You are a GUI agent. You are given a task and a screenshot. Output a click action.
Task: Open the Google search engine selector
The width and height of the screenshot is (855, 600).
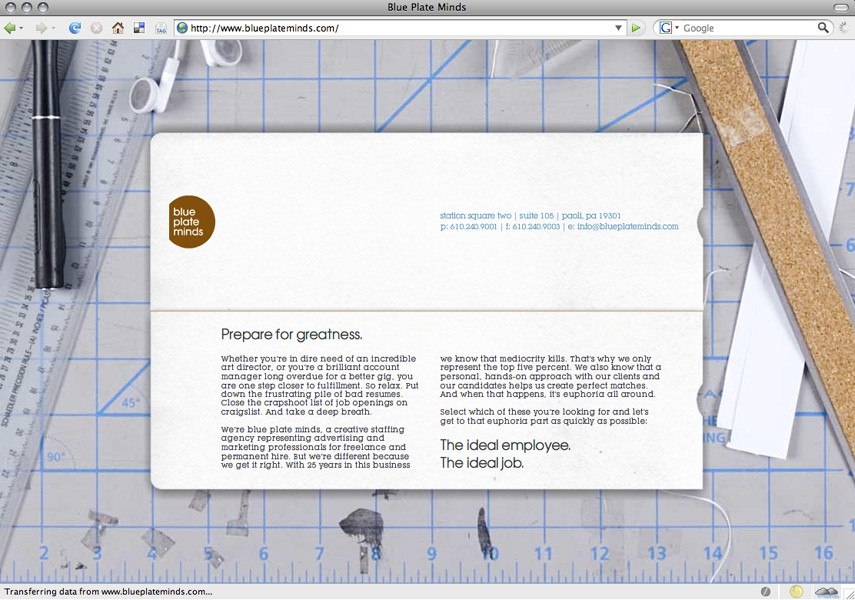tap(669, 28)
